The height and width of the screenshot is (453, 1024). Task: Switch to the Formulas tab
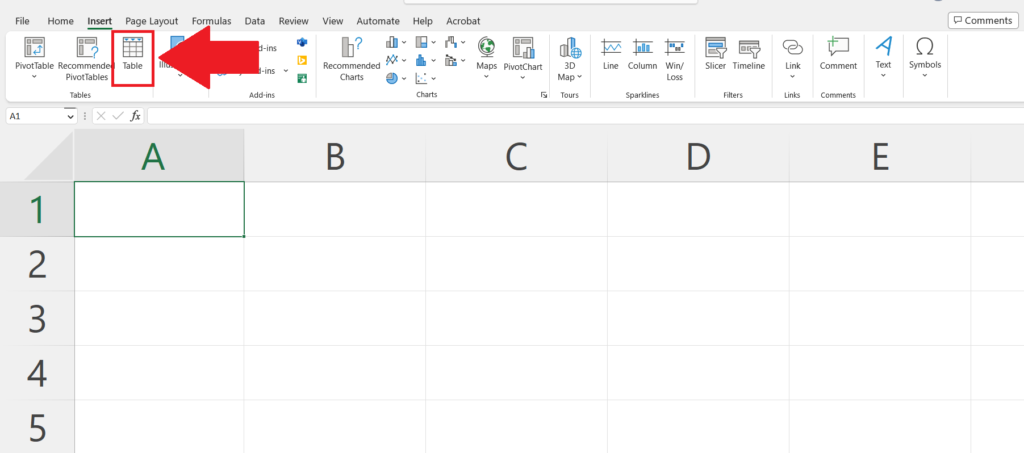211,20
